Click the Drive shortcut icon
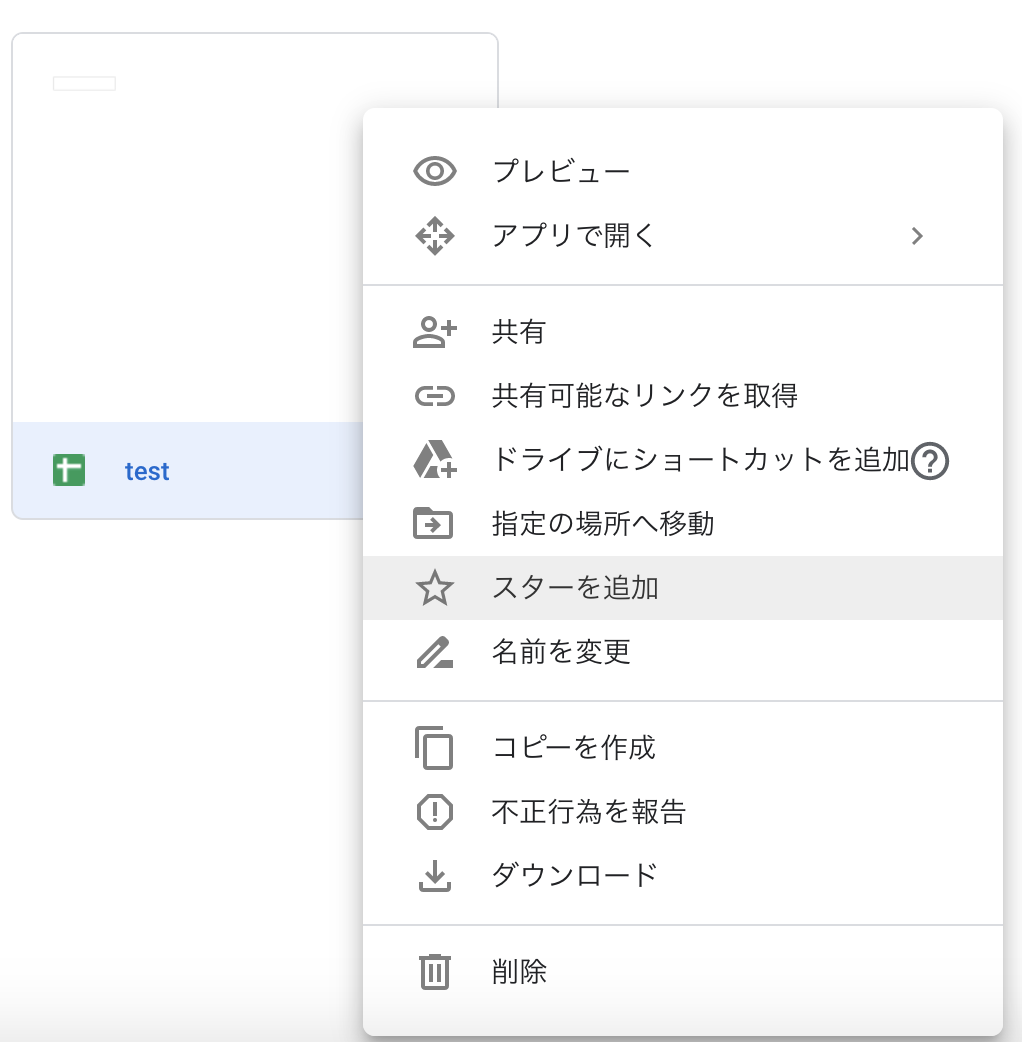Viewport: 1022px width, 1042px height. tap(434, 460)
